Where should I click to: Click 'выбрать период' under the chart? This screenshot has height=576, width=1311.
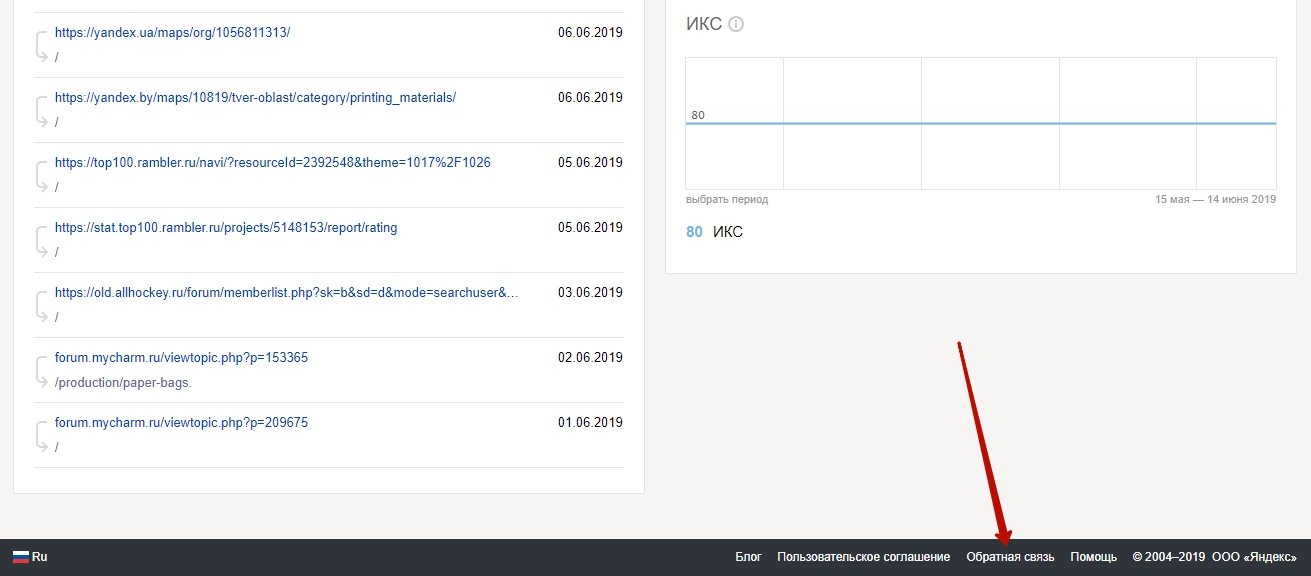[727, 199]
